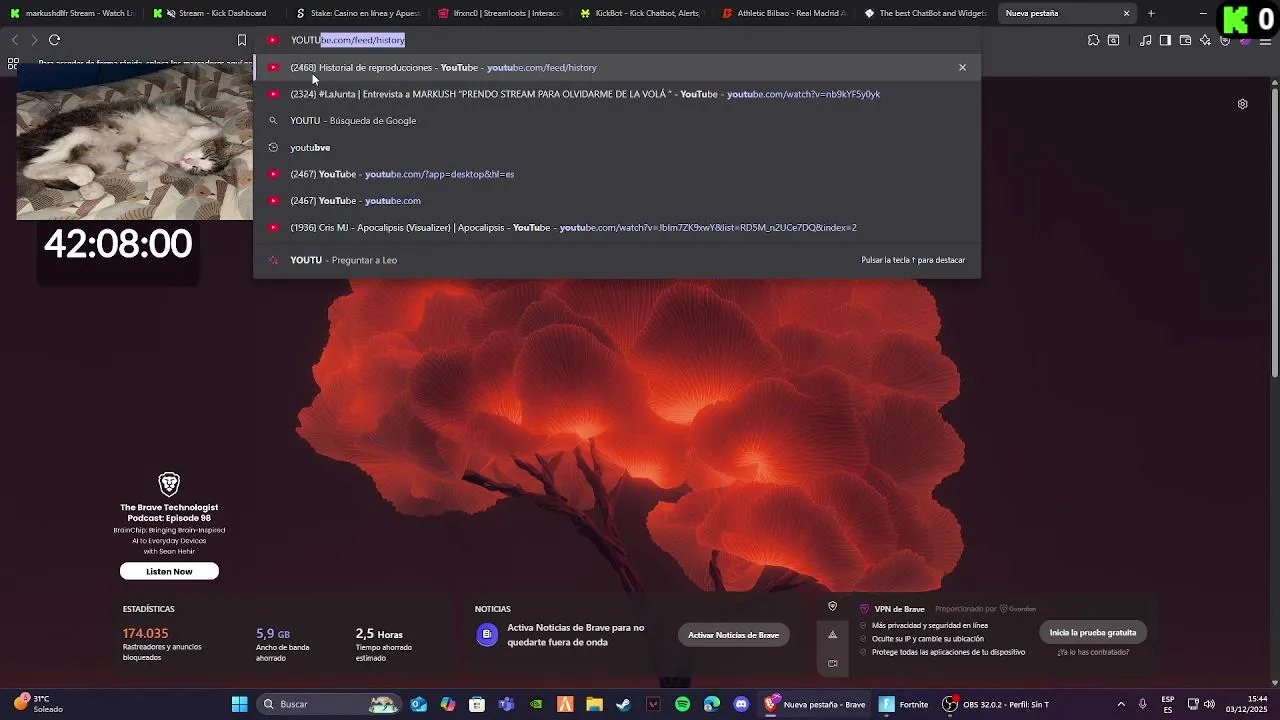Click the Listen Now button
Screen dimensions: 1280x720
169,571
